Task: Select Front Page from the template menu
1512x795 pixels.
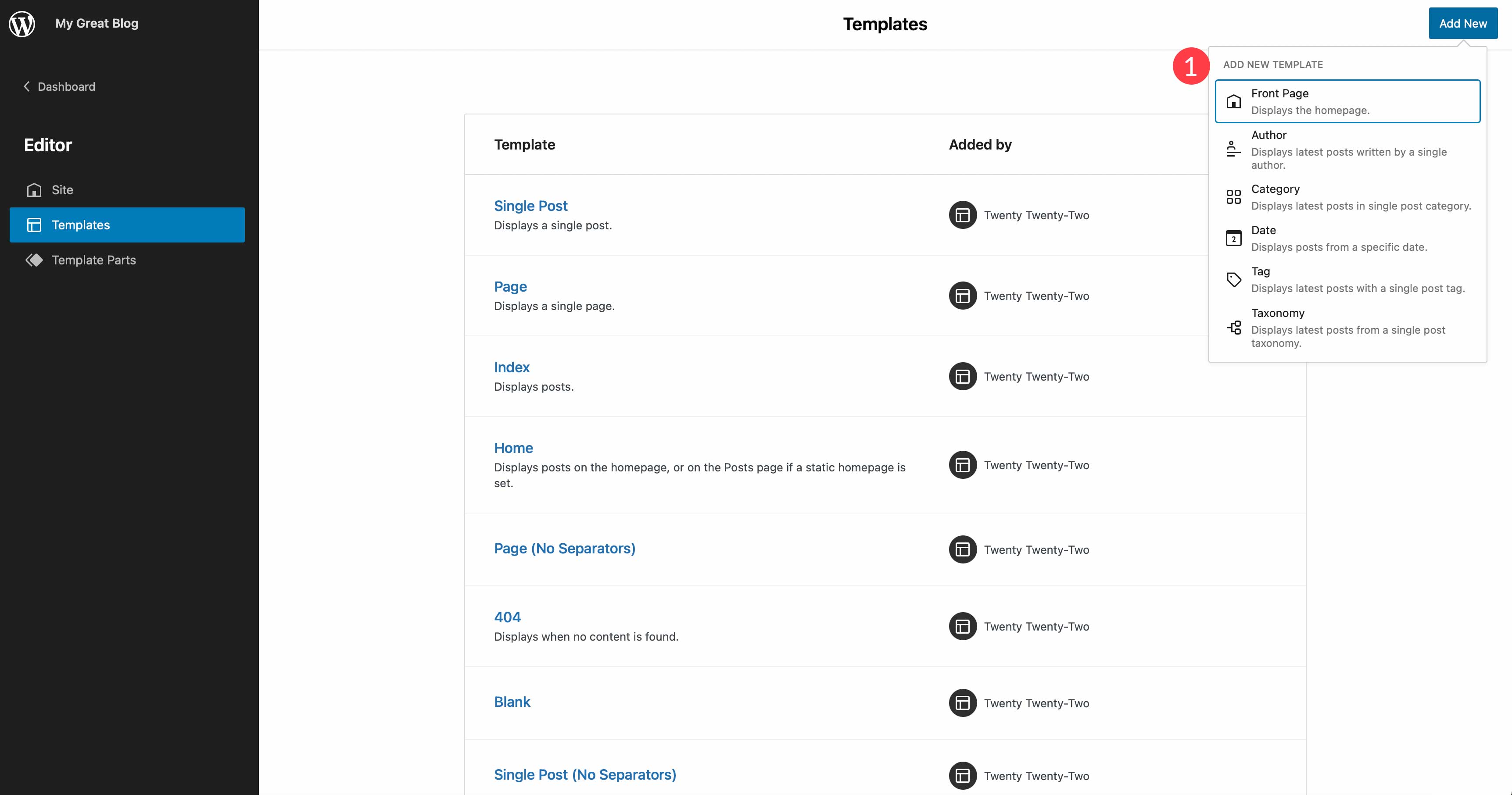Action: 1347,101
